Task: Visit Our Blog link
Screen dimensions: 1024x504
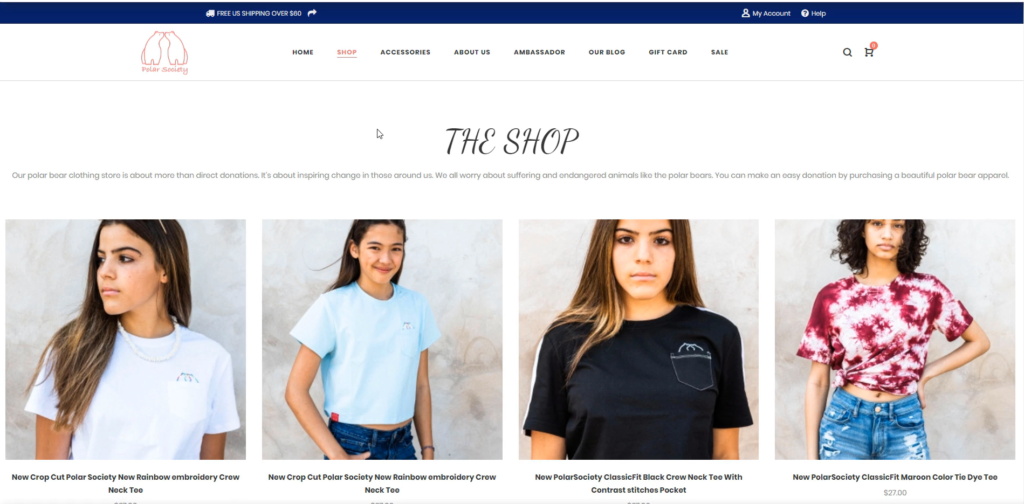Action: click(607, 52)
